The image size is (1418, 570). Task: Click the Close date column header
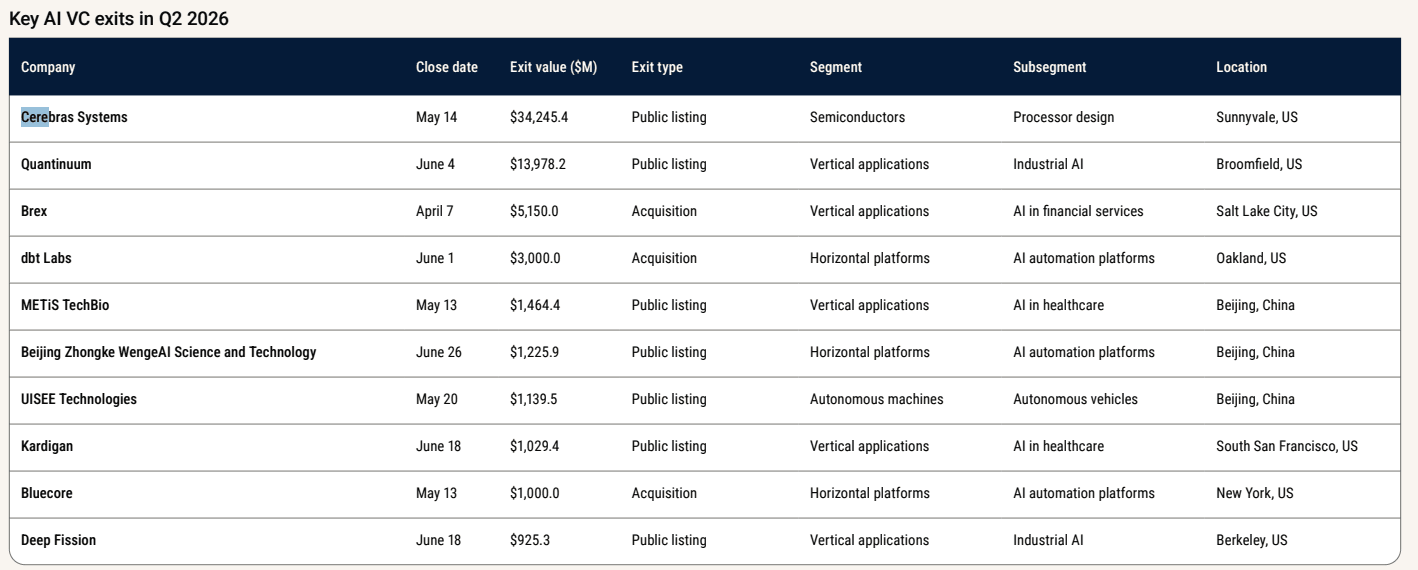(x=447, y=67)
